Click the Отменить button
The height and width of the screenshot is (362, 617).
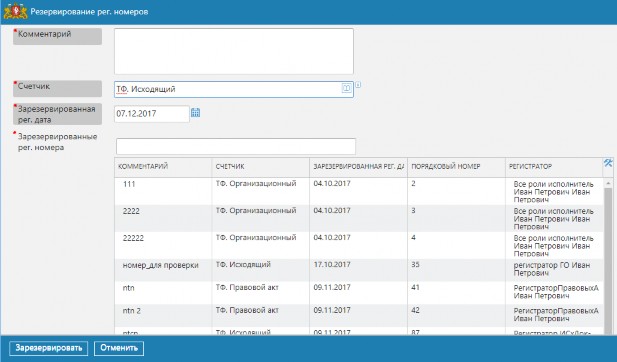[x=119, y=348]
